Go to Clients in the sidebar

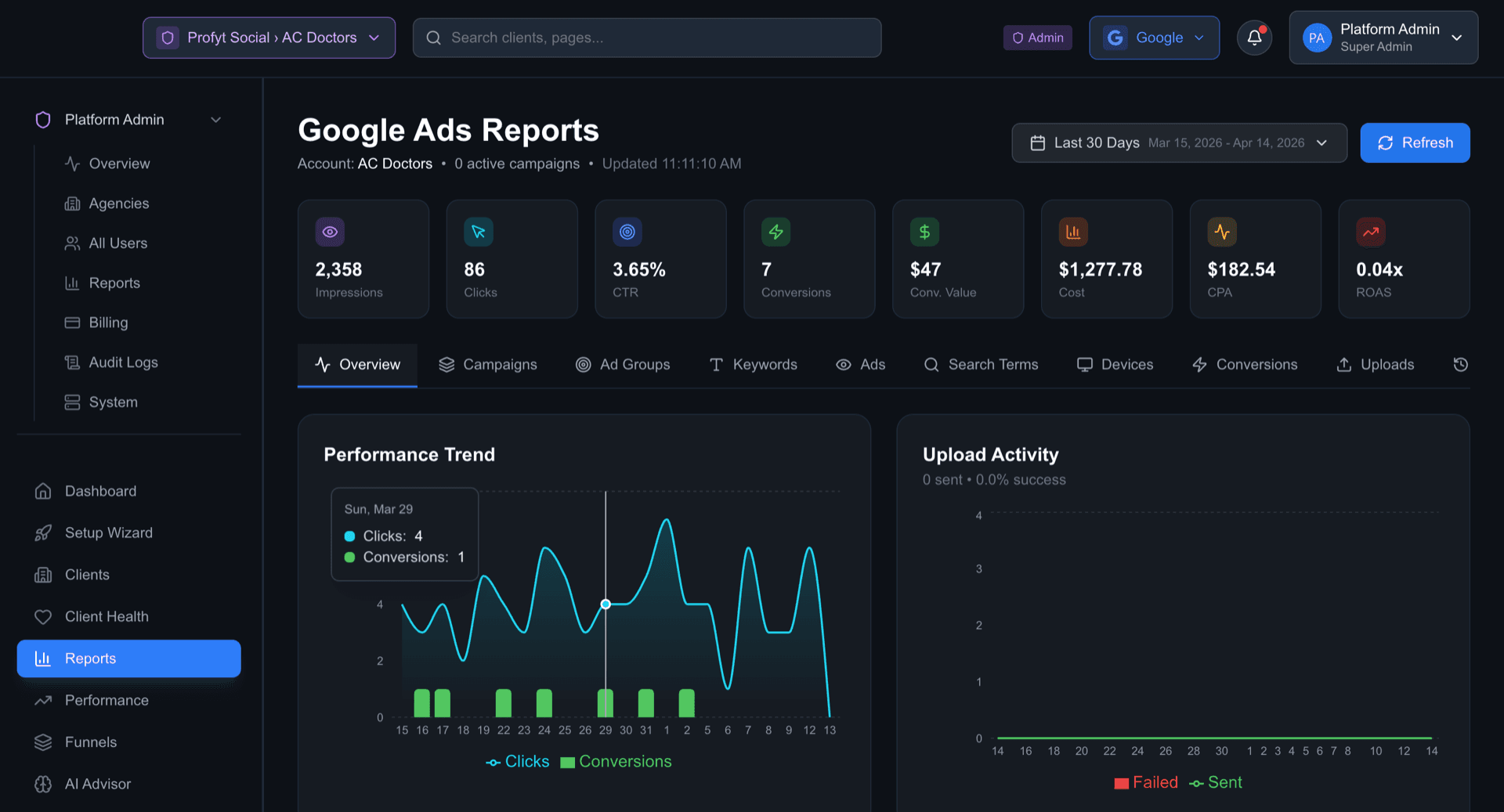[x=129, y=575]
